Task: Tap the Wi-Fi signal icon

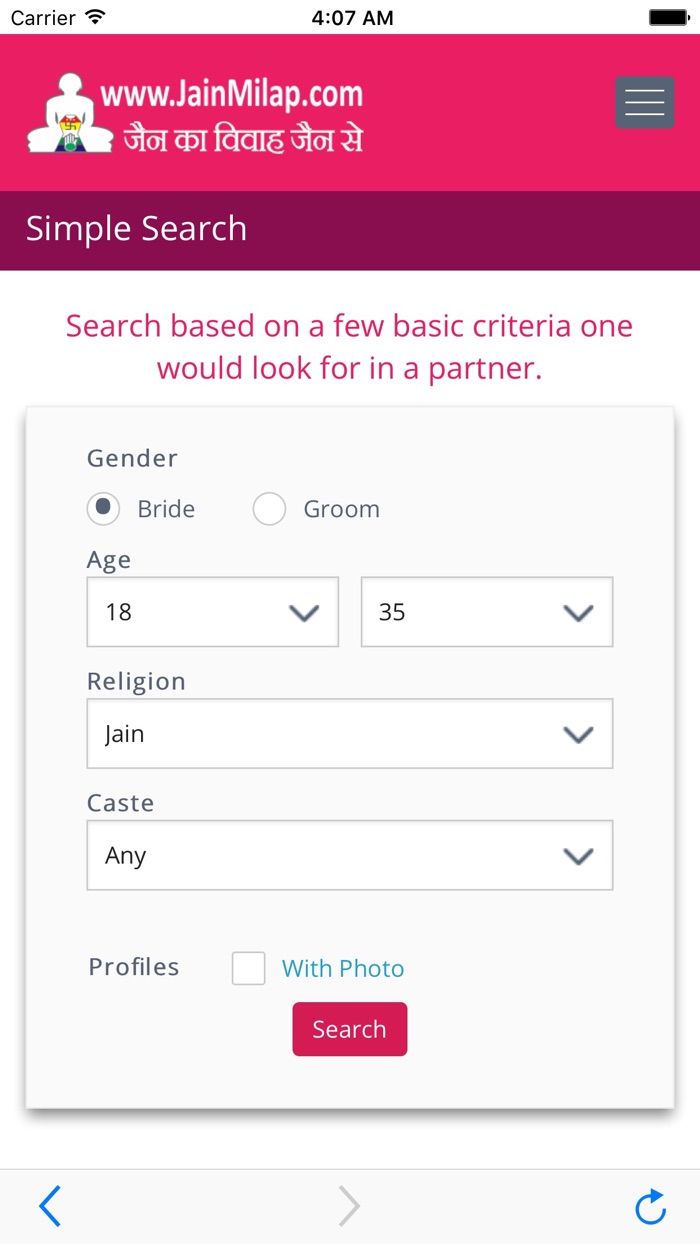Action: click(95, 17)
